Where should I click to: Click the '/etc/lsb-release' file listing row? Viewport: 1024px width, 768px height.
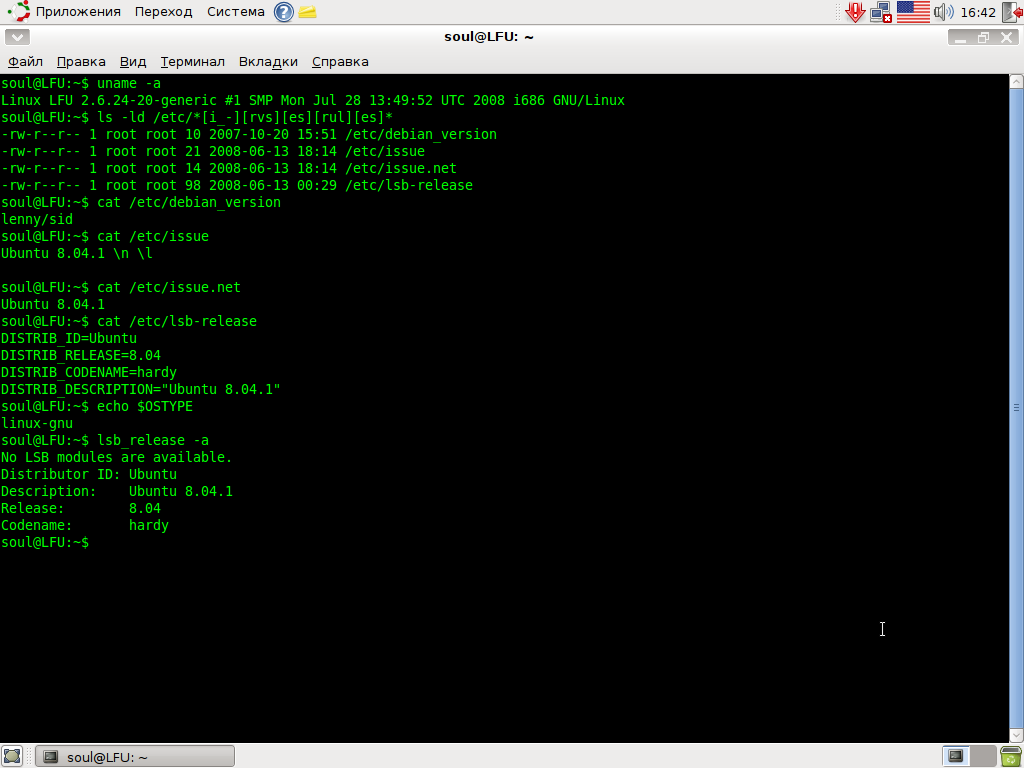pos(237,185)
